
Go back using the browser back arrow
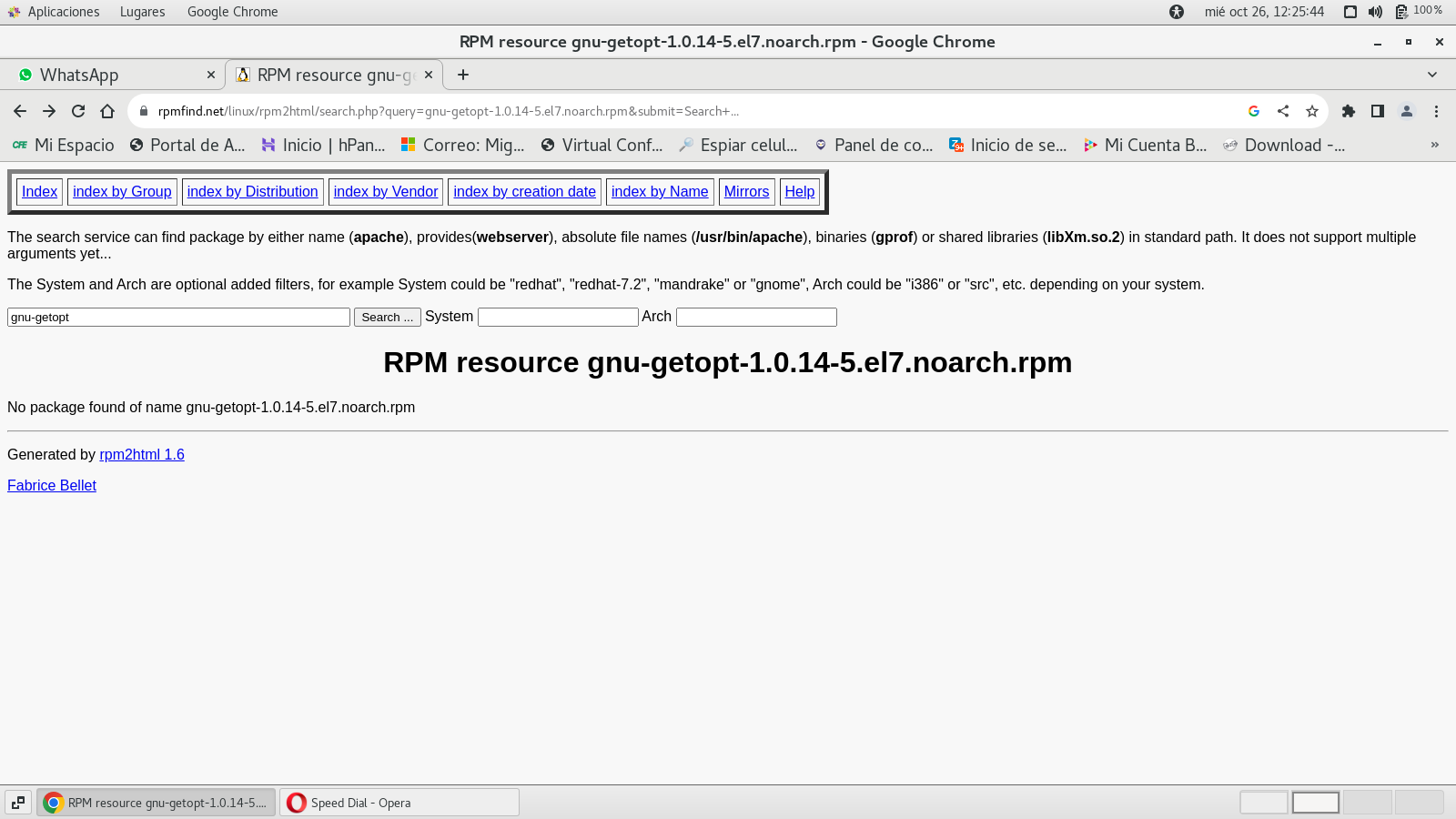point(20,111)
